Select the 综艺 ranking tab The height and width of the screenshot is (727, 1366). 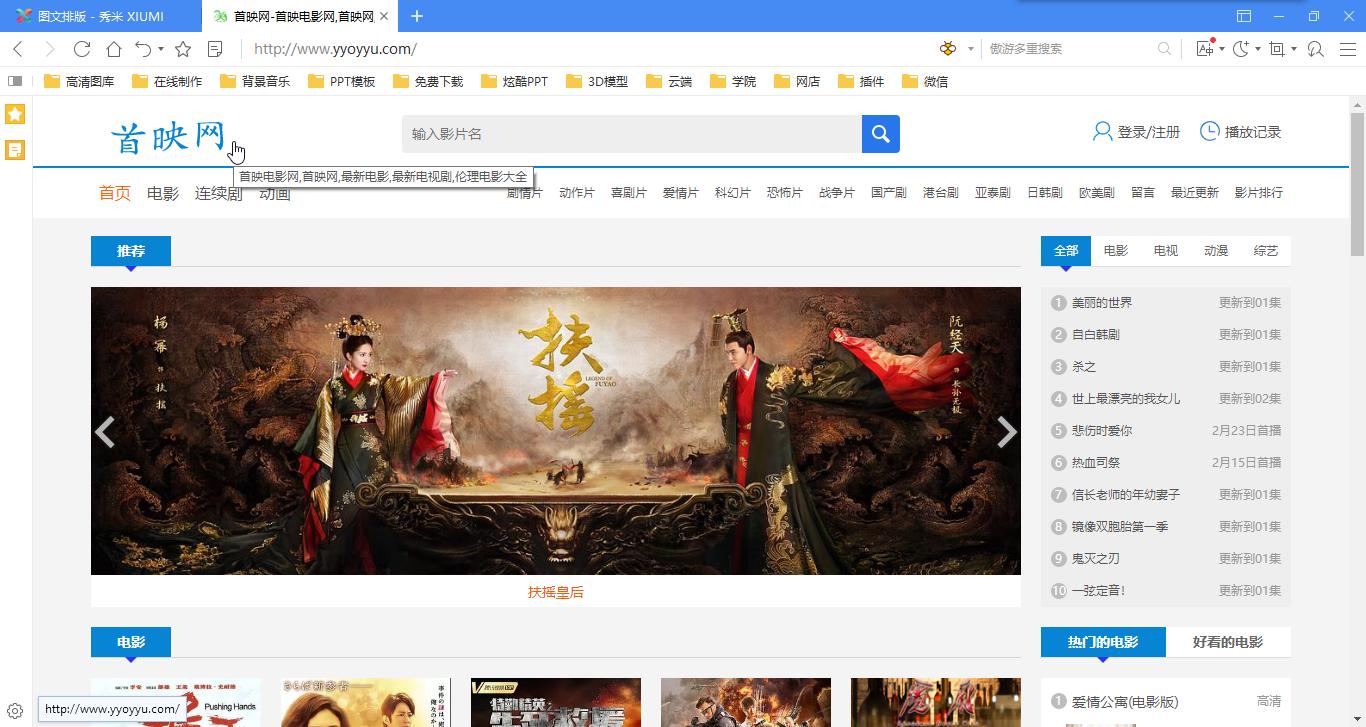(1266, 251)
